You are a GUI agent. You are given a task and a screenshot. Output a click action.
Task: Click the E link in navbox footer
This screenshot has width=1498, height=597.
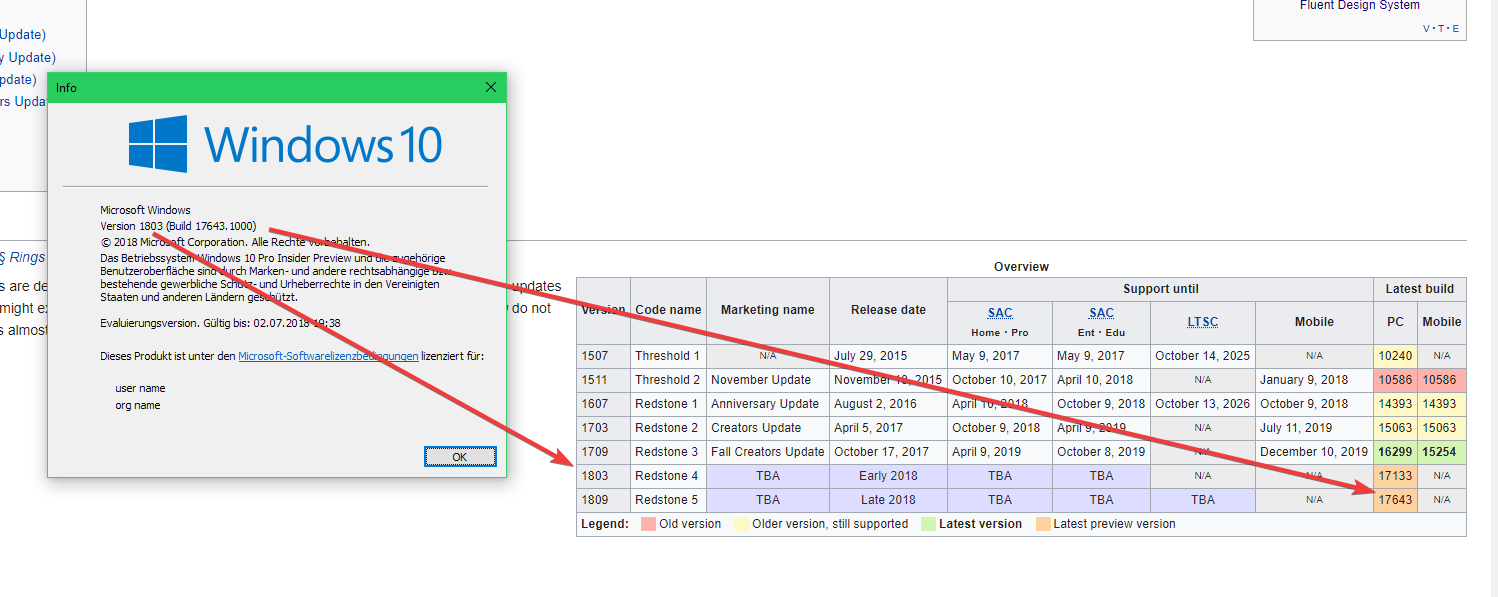[1456, 29]
